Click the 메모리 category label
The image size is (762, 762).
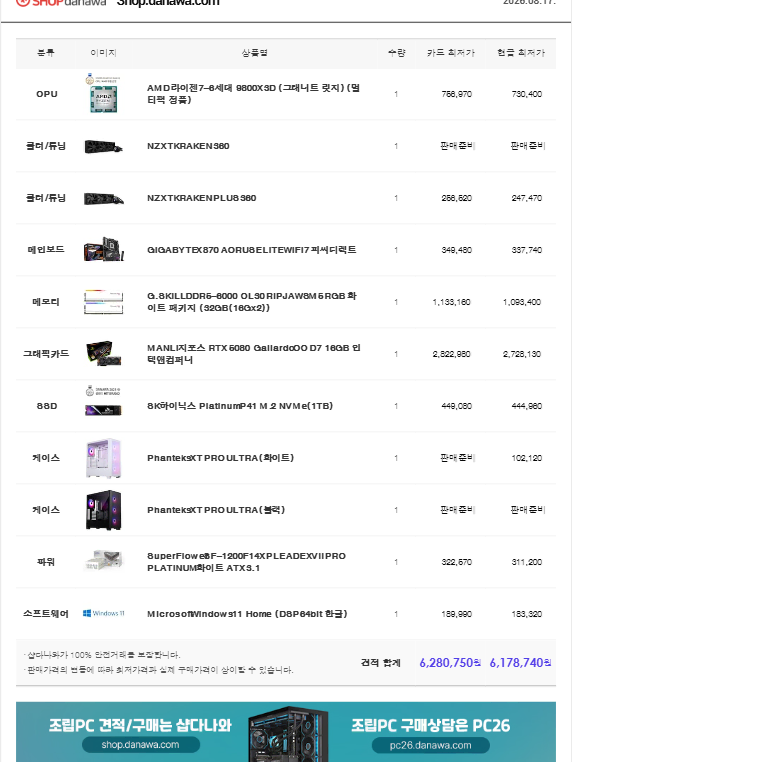pos(46,302)
